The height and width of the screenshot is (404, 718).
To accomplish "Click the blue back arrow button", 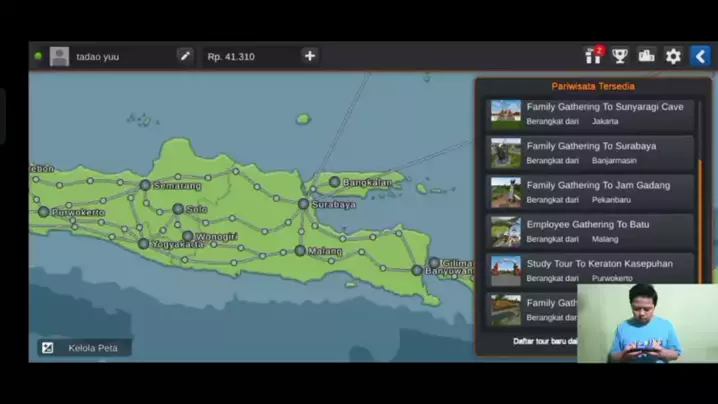I will tap(700, 56).
